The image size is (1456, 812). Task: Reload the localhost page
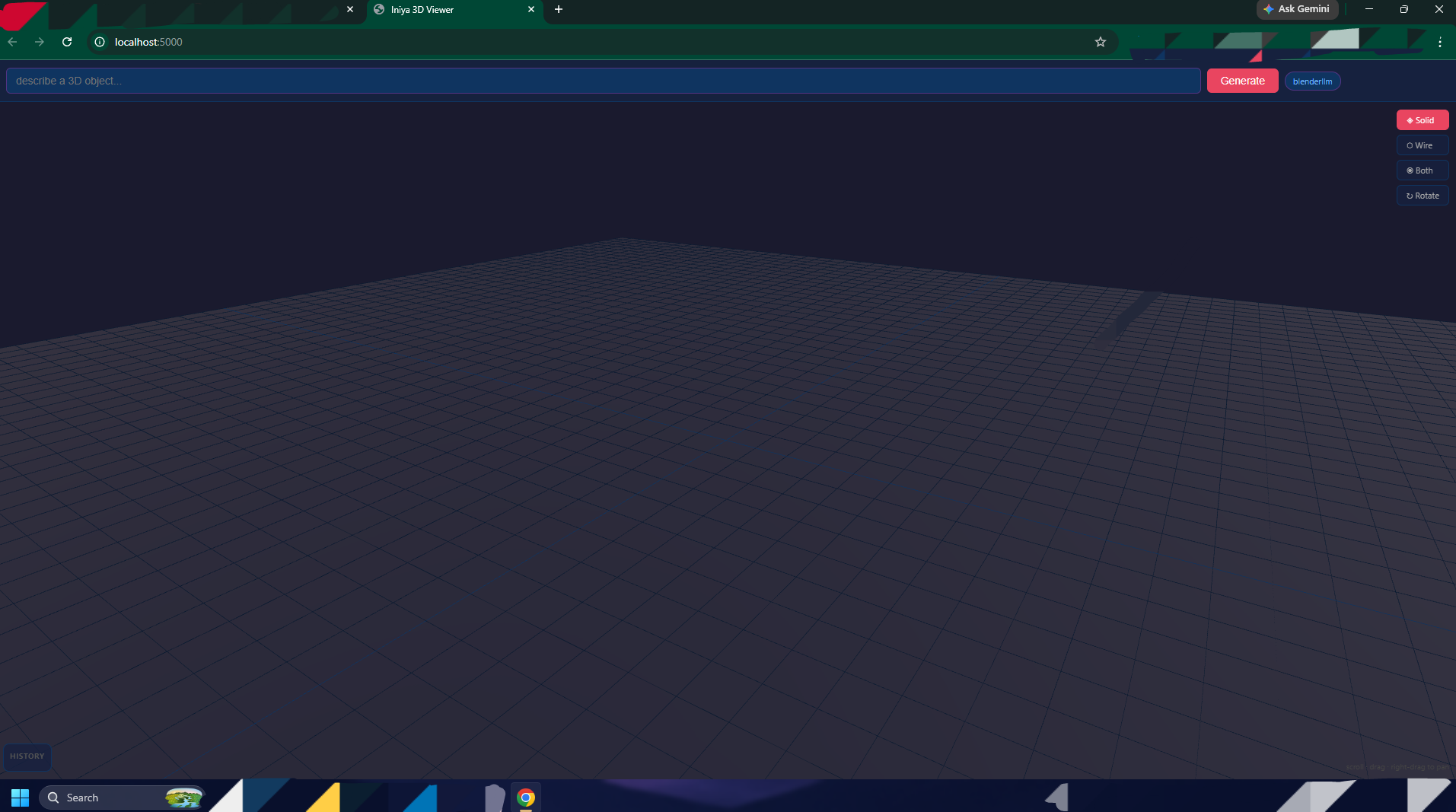click(67, 42)
